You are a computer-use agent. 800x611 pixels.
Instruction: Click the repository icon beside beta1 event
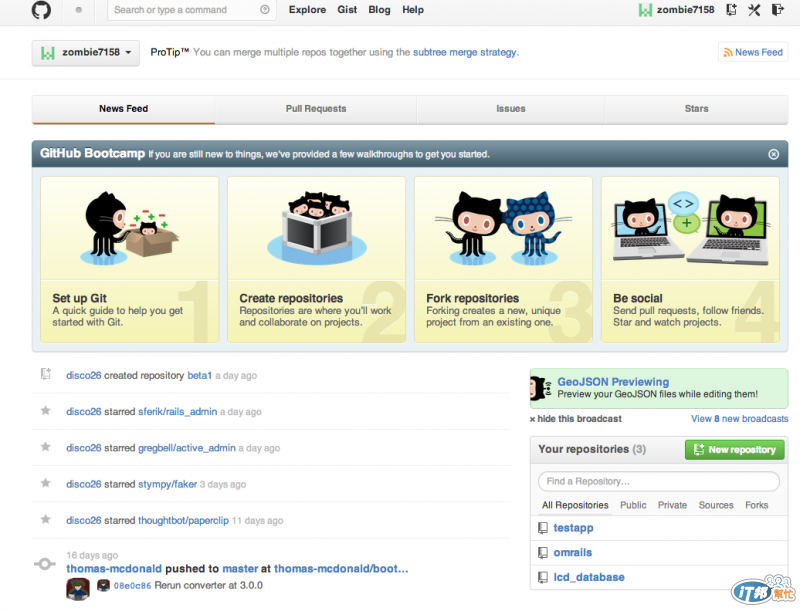pos(45,374)
